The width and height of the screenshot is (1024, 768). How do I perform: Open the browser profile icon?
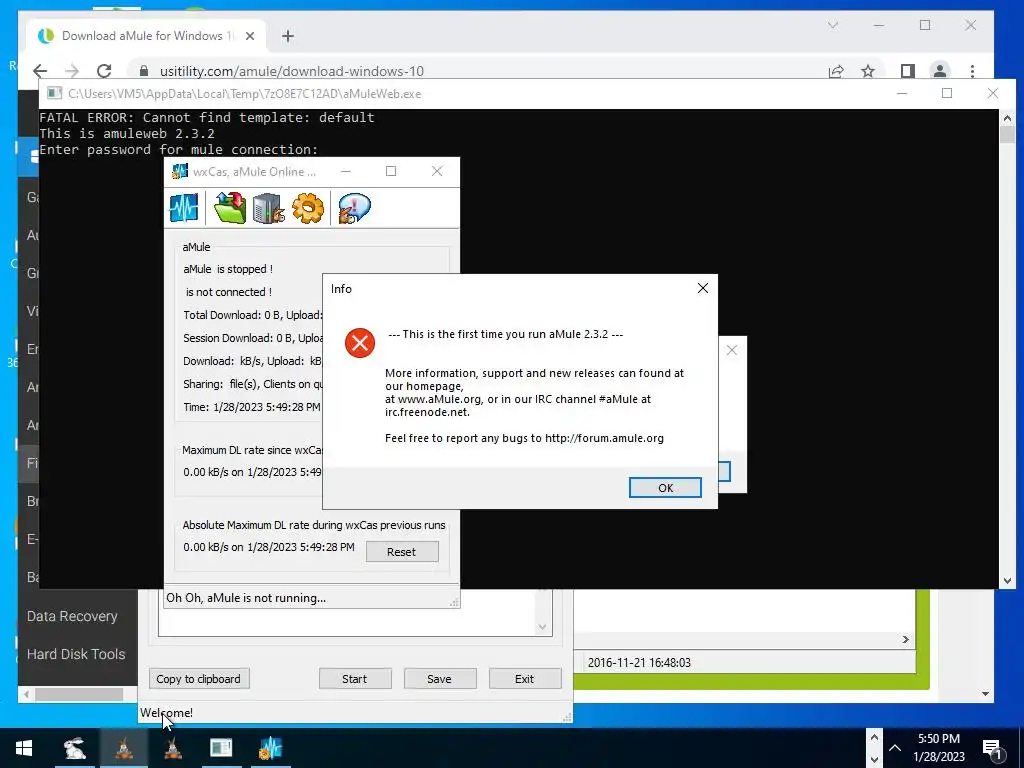[940, 71]
